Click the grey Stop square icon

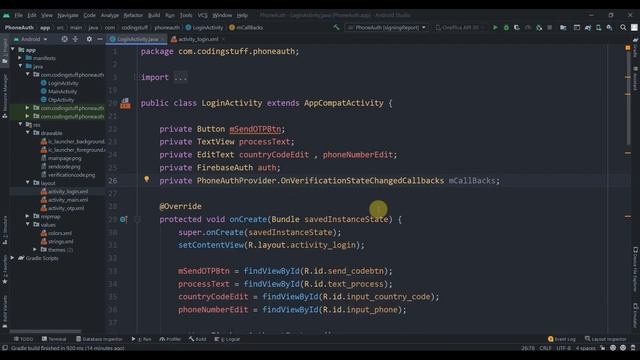pyautogui.click(x=550, y=27)
